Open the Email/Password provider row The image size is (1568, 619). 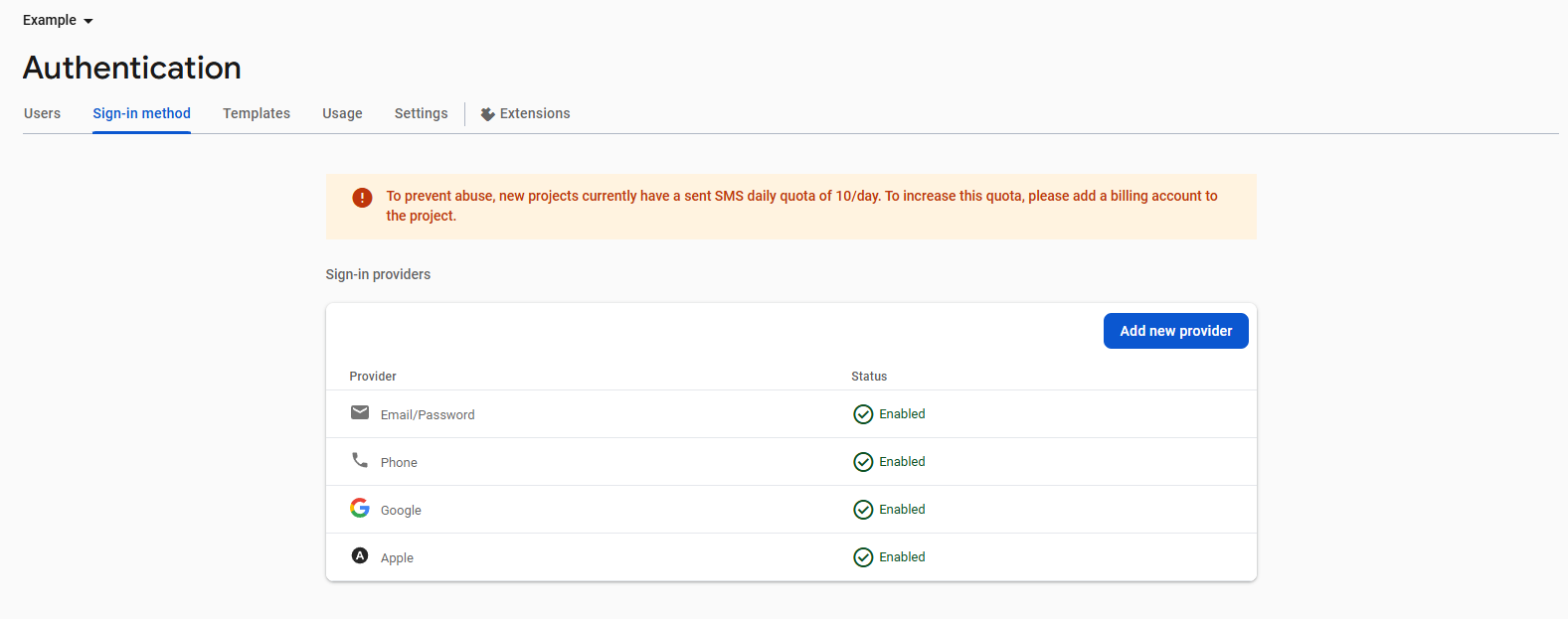(x=428, y=414)
